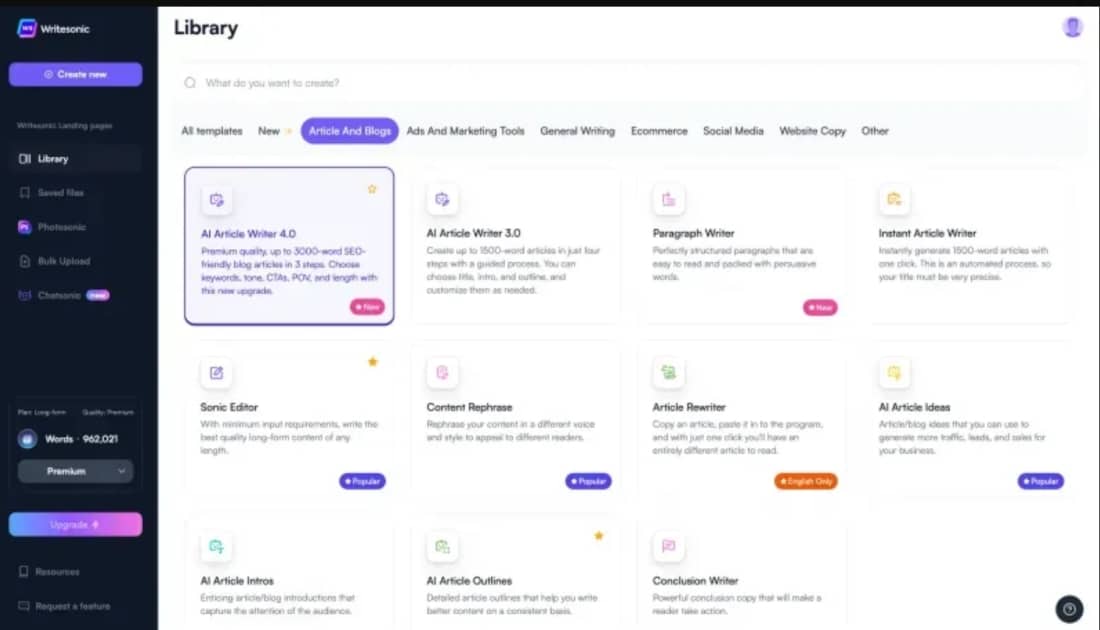Viewport: 1100px width, 630px height.
Task: Click the Request a feature icon
Action: point(24,605)
